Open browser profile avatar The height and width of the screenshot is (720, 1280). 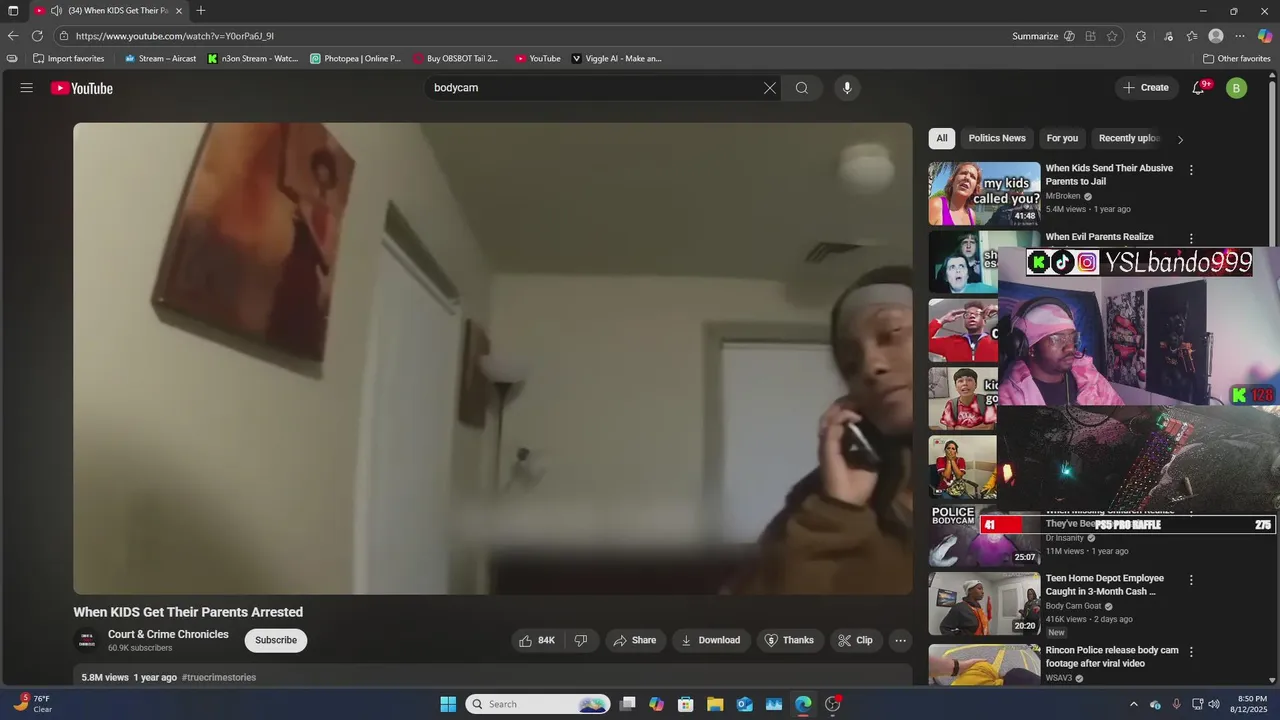click(1216, 36)
